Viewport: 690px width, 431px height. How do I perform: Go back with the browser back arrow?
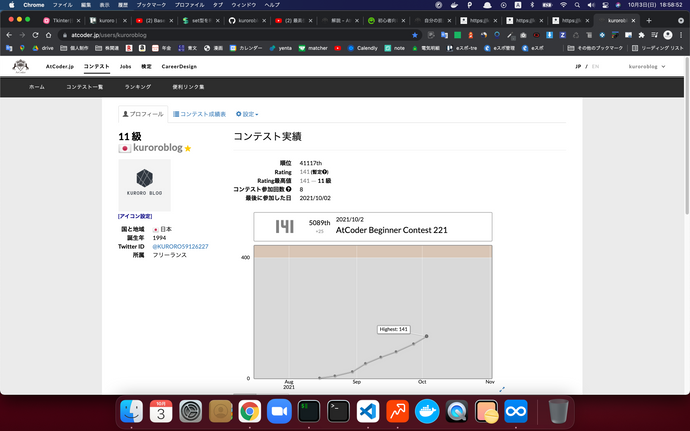(x=9, y=35)
